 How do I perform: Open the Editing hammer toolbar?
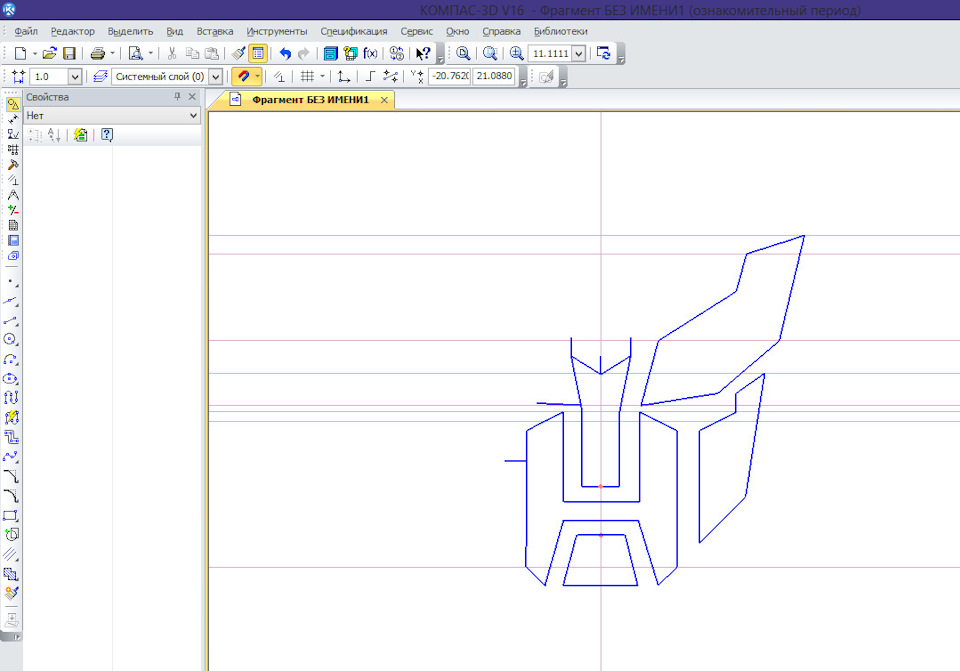click(13, 165)
